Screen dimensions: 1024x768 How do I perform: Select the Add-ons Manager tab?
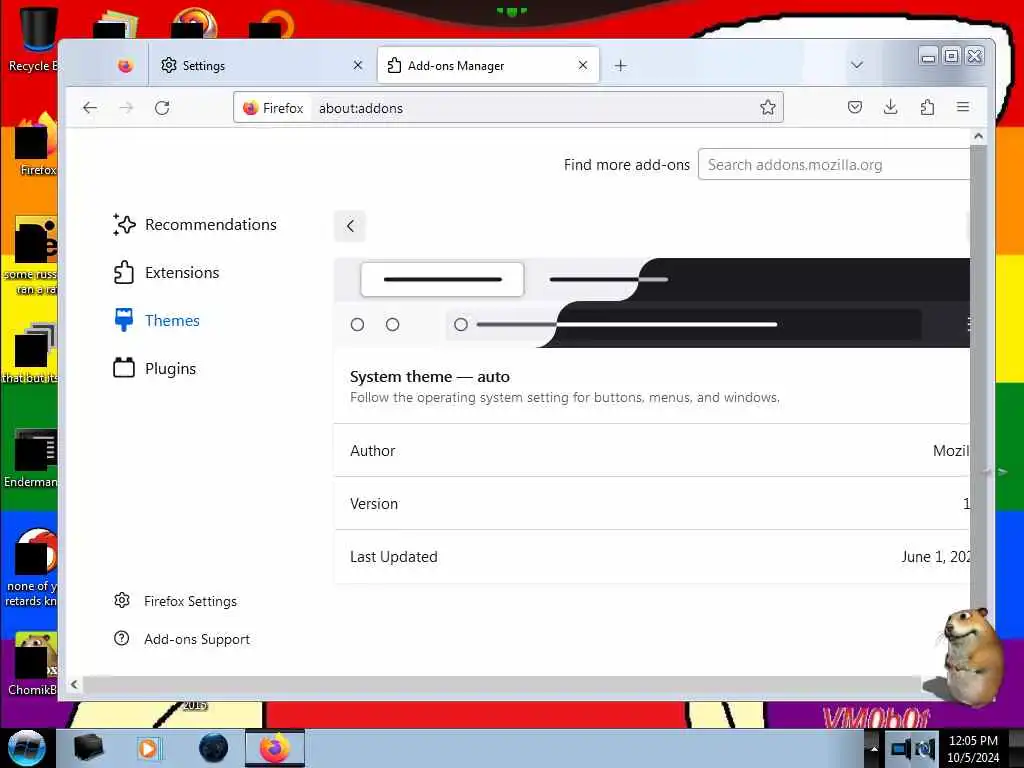[488, 65]
